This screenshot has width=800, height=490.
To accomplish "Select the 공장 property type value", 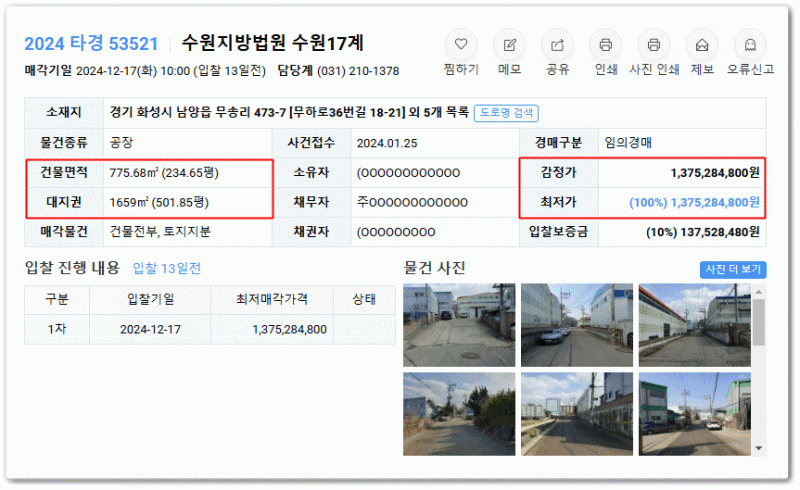I will click(121, 143).
